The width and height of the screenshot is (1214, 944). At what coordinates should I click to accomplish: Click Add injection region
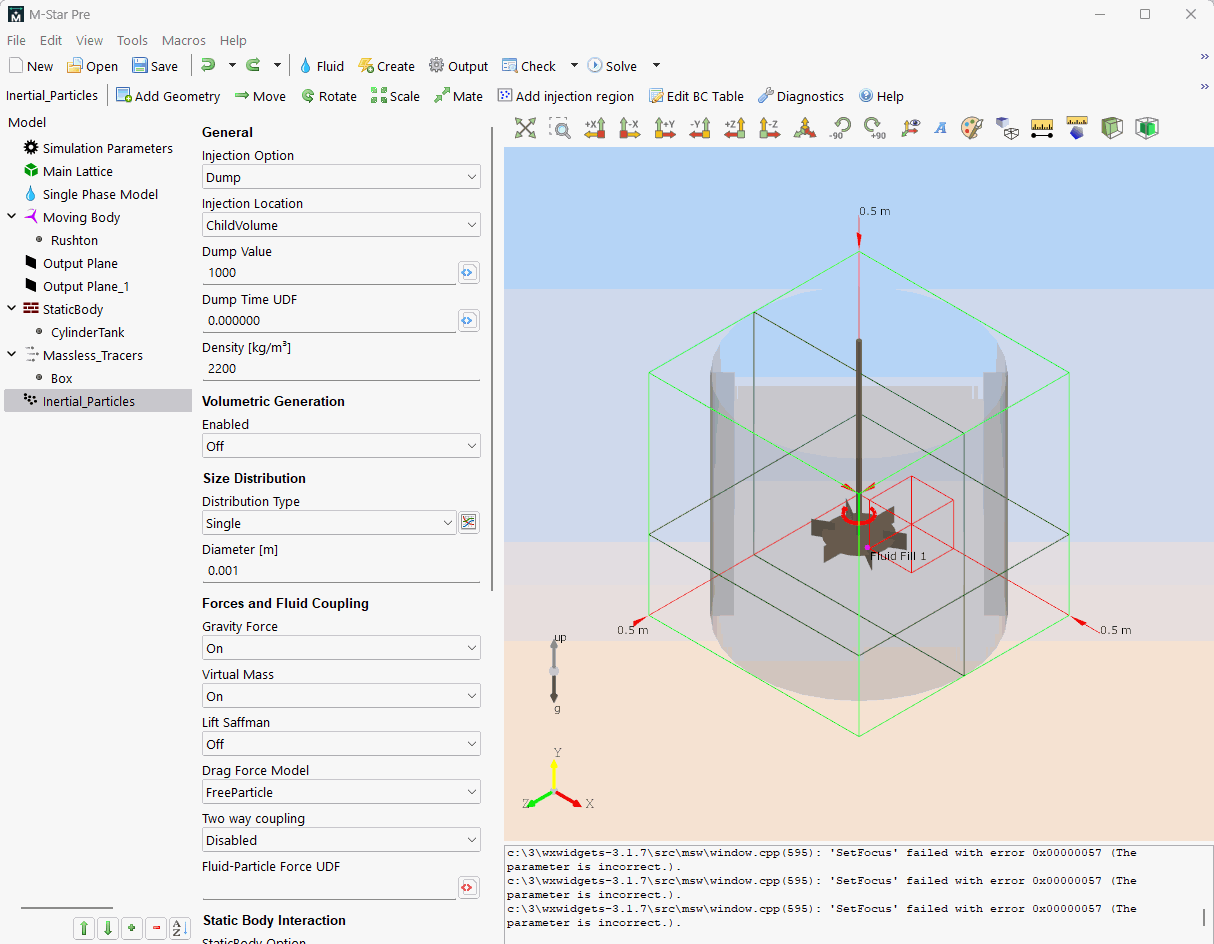566,96
